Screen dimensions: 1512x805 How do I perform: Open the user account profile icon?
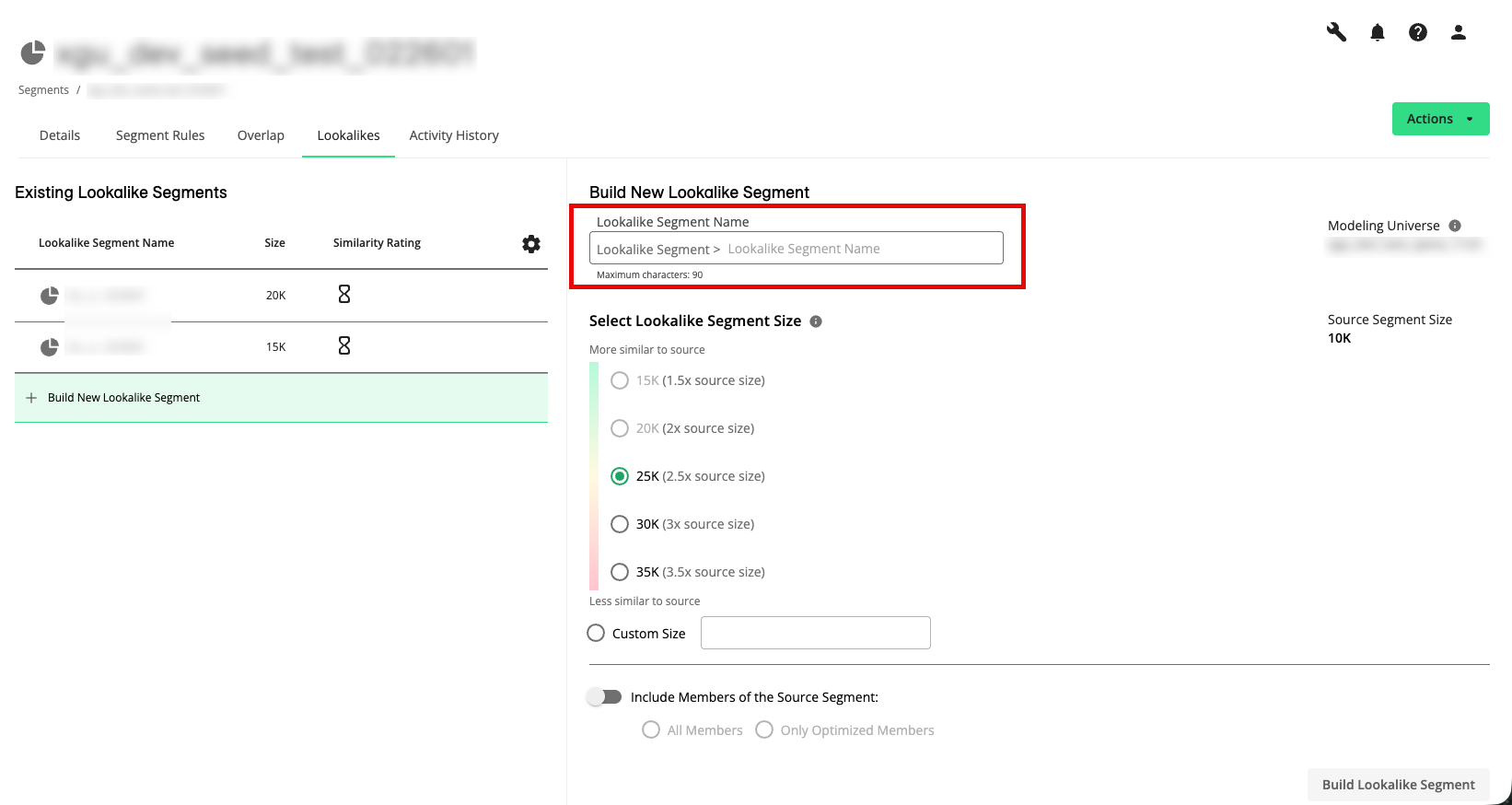[1459, 32]
